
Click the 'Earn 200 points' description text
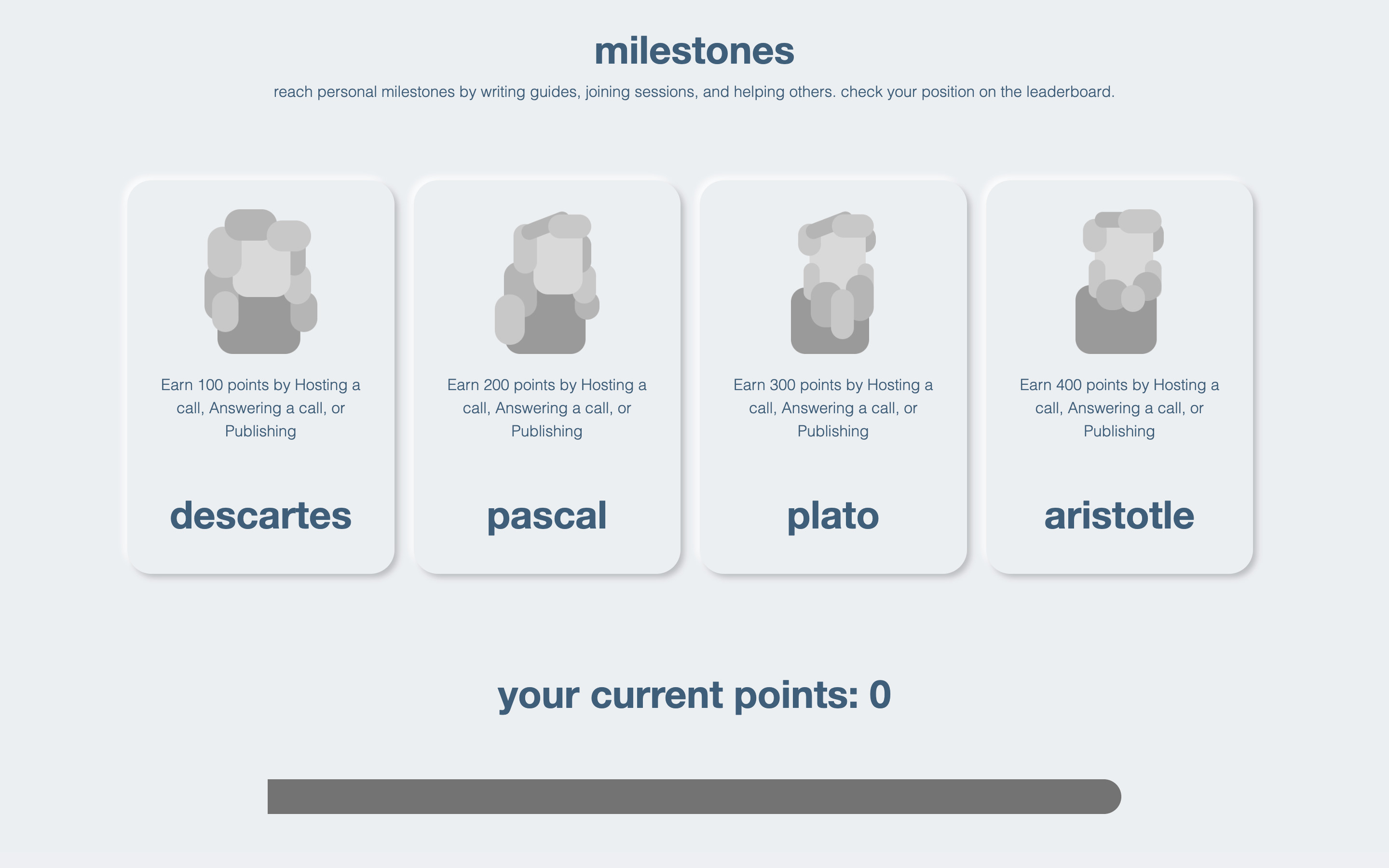pos(547,407)
